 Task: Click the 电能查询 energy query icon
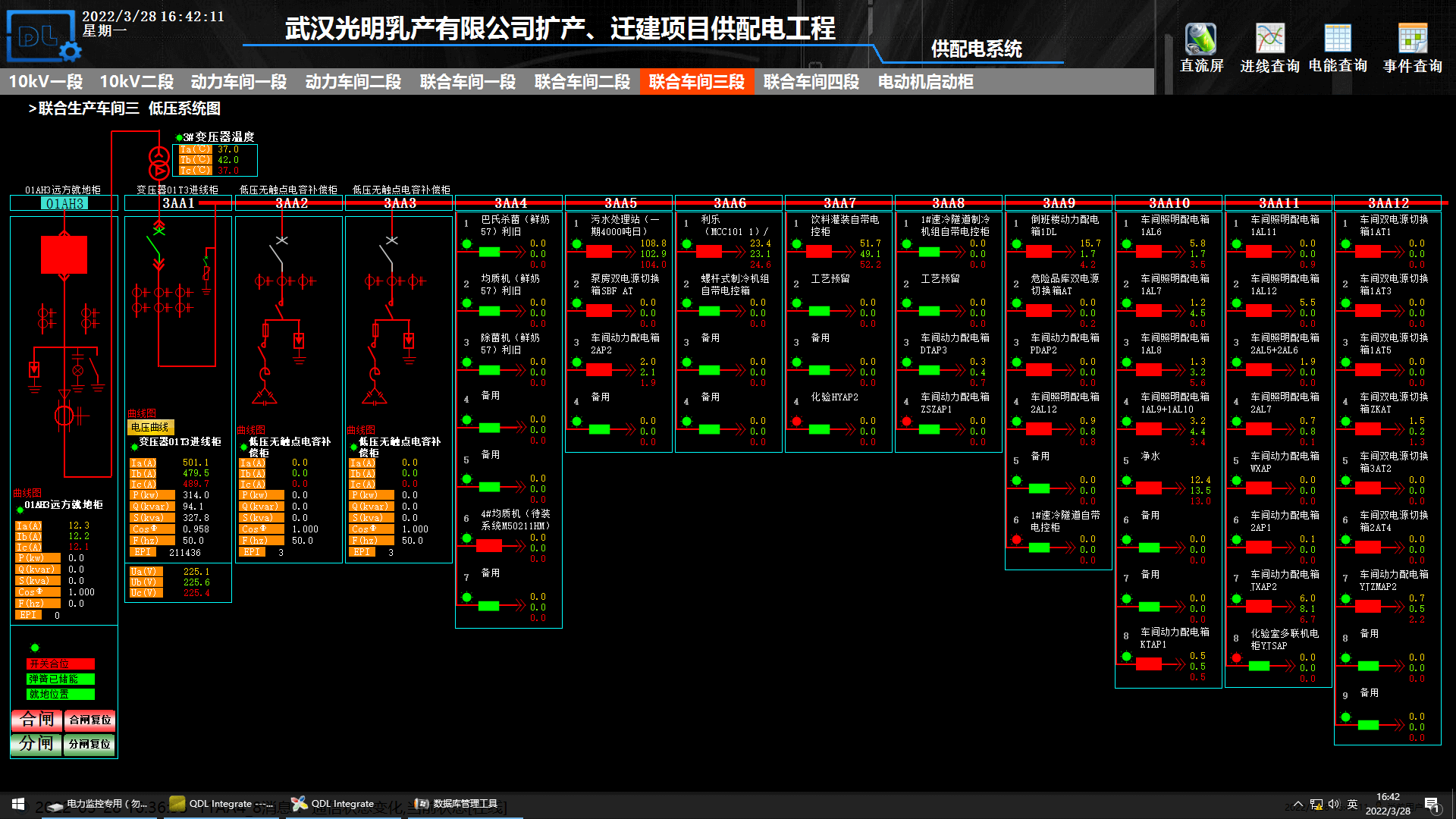coord(1338,39)
